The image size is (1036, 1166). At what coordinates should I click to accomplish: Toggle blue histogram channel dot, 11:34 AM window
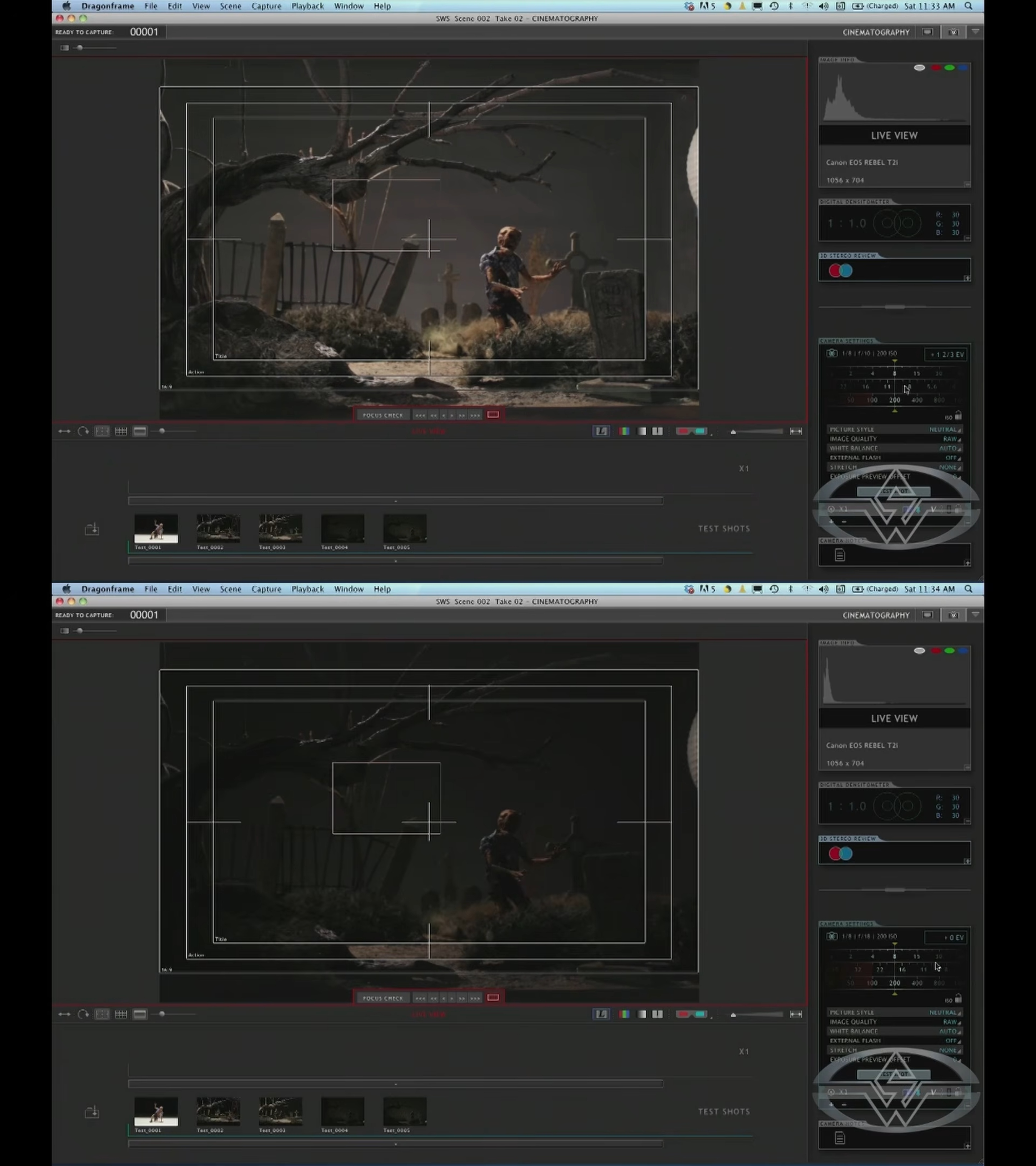[962, 651]
